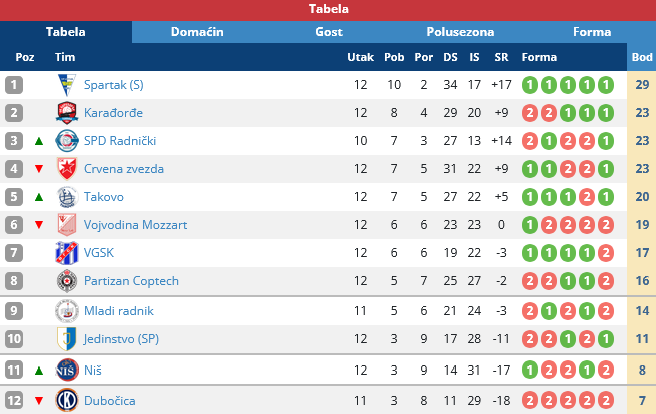Click the Karađorđe club crest

coord(66,113)
